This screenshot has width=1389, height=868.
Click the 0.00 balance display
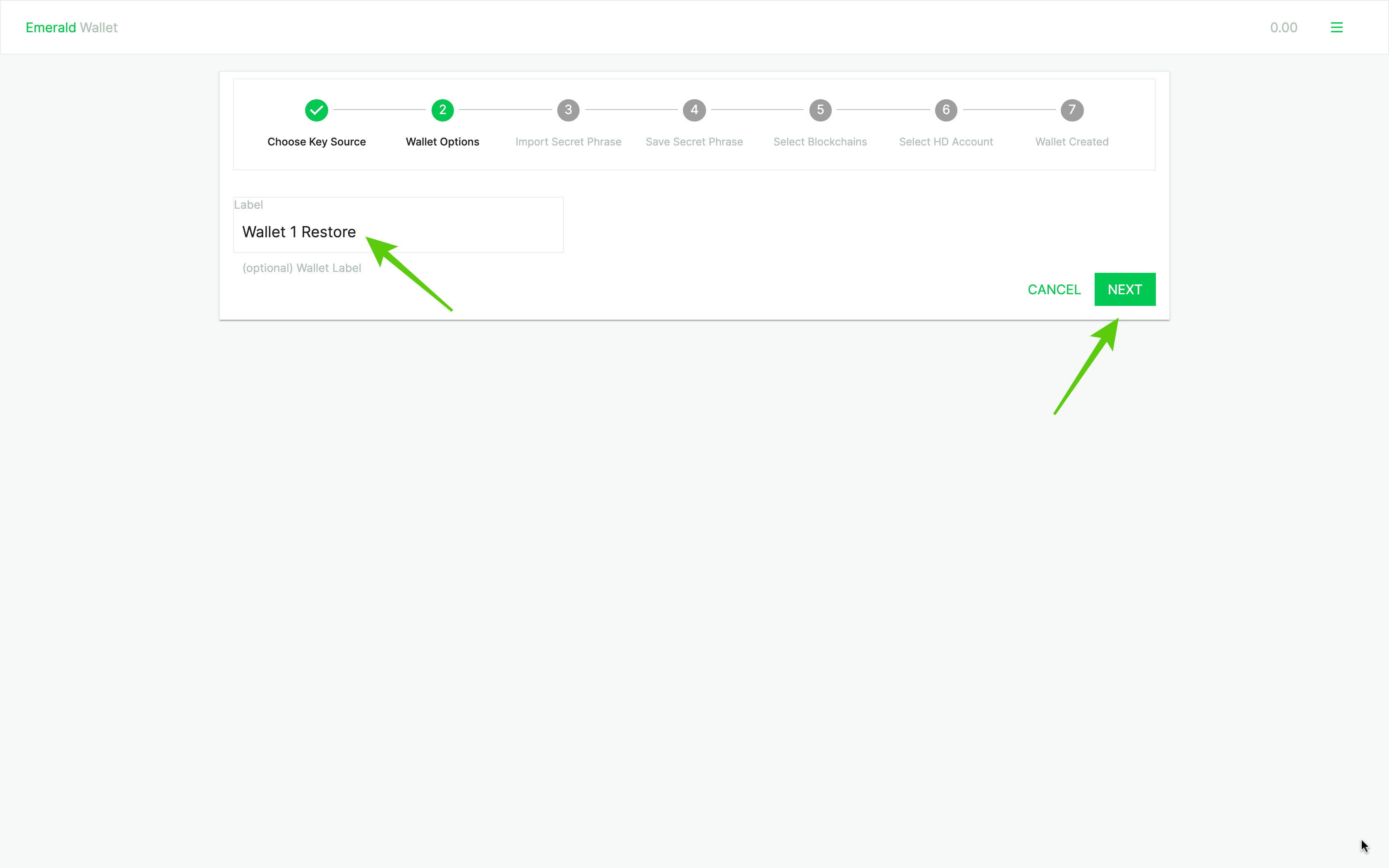pos(1284,28)
